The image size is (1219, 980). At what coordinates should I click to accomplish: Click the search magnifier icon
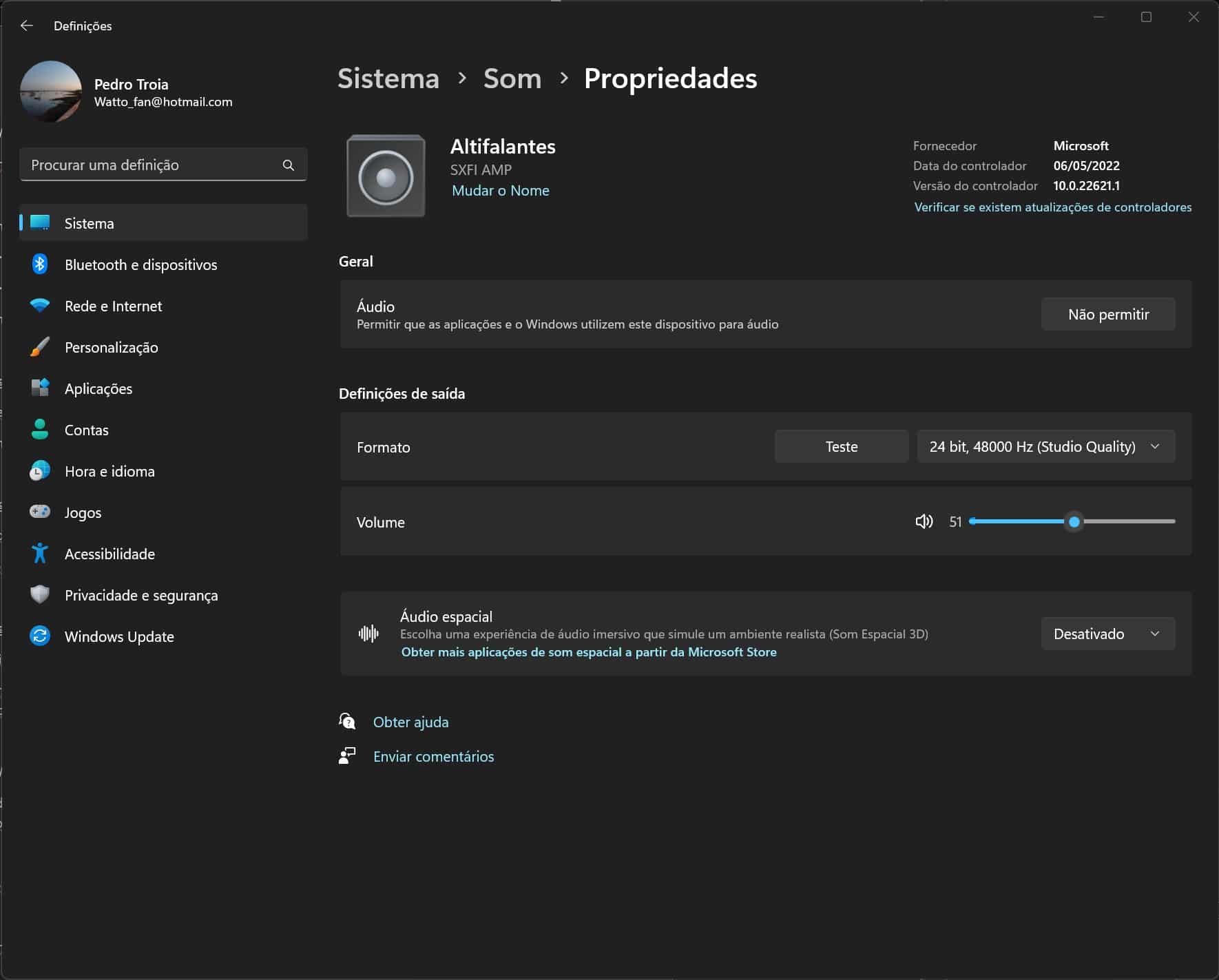point(288,165)
